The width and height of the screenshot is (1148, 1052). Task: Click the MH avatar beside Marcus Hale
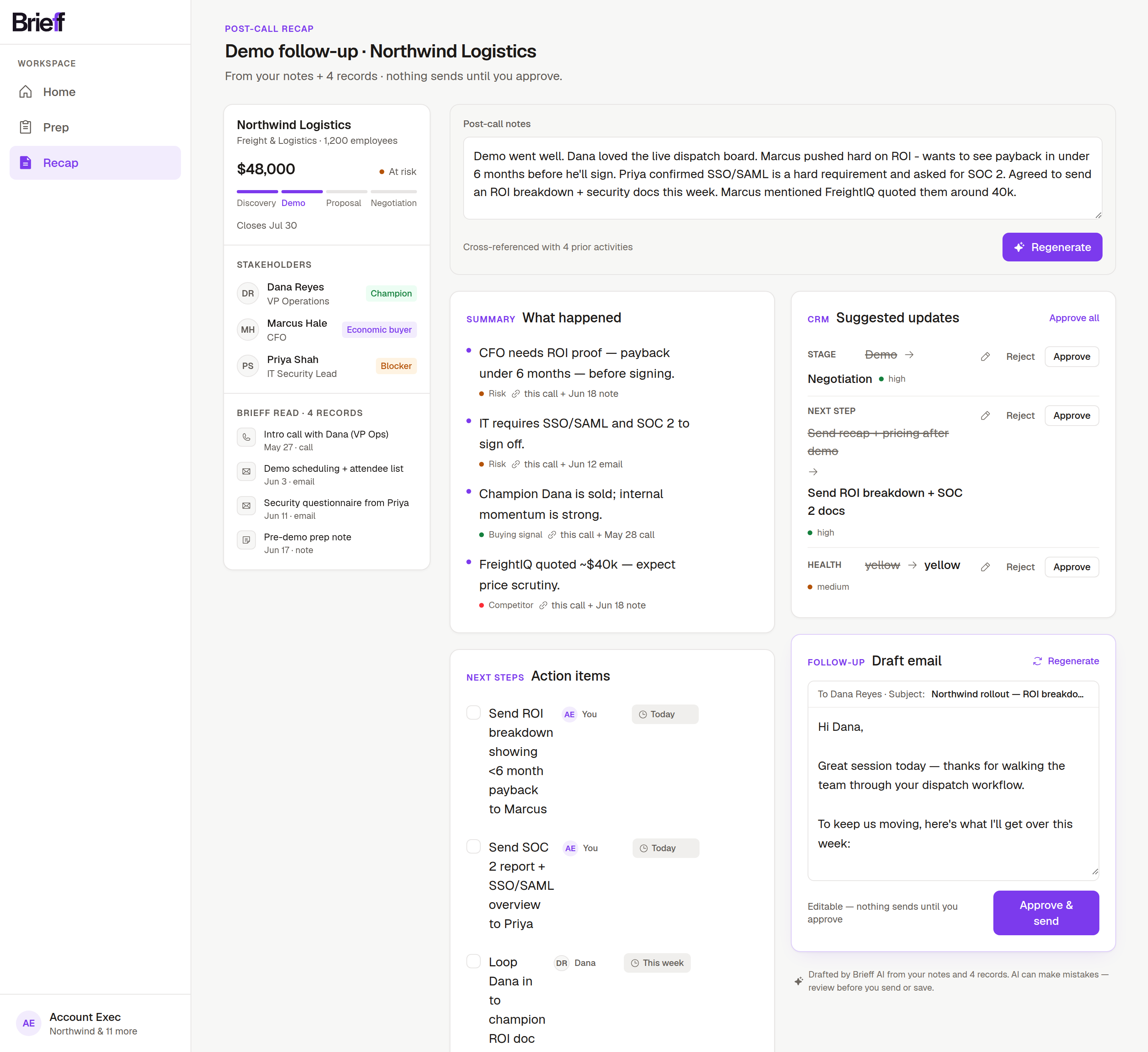coord(248,330)
